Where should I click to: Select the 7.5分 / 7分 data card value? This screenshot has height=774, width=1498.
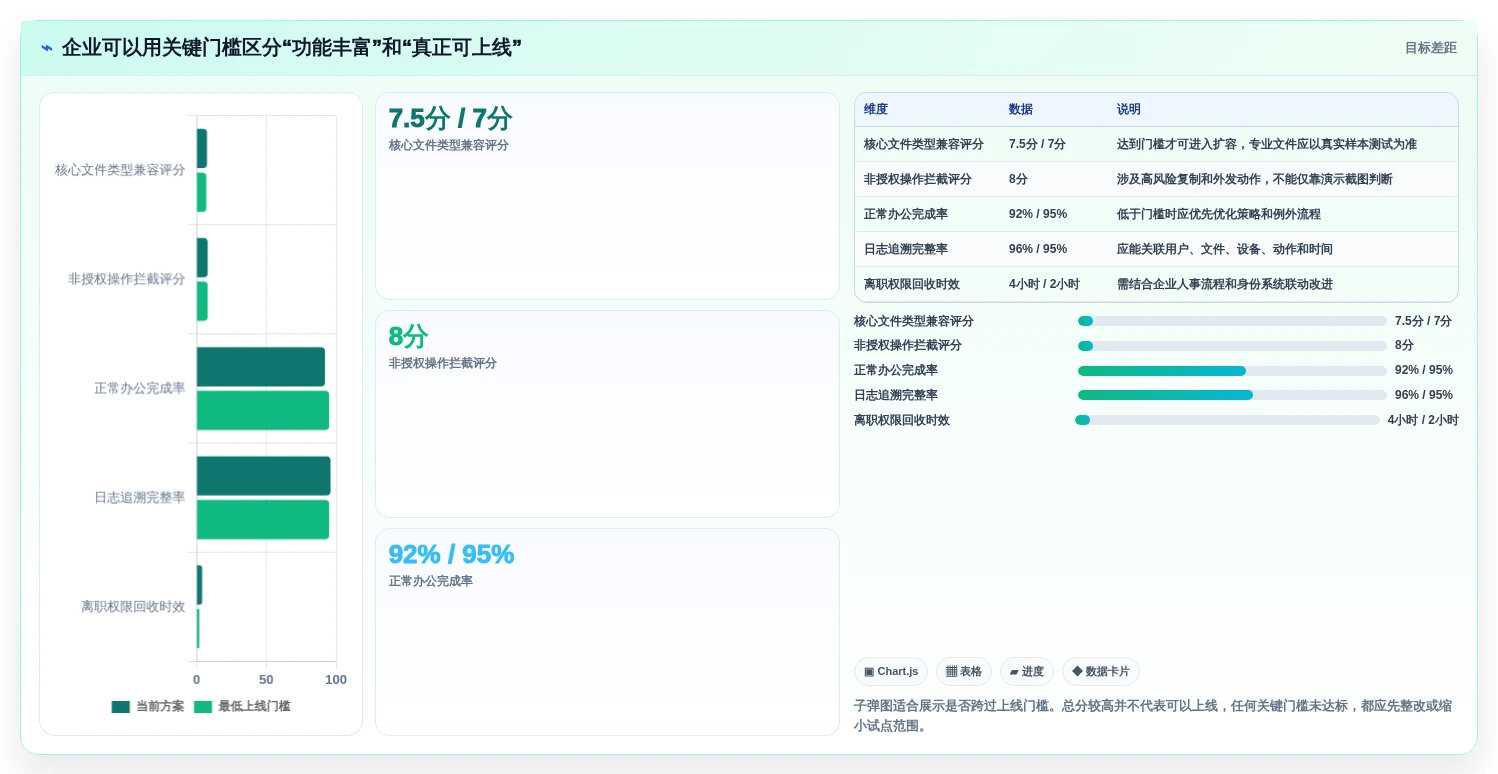(x=450, y=119)
